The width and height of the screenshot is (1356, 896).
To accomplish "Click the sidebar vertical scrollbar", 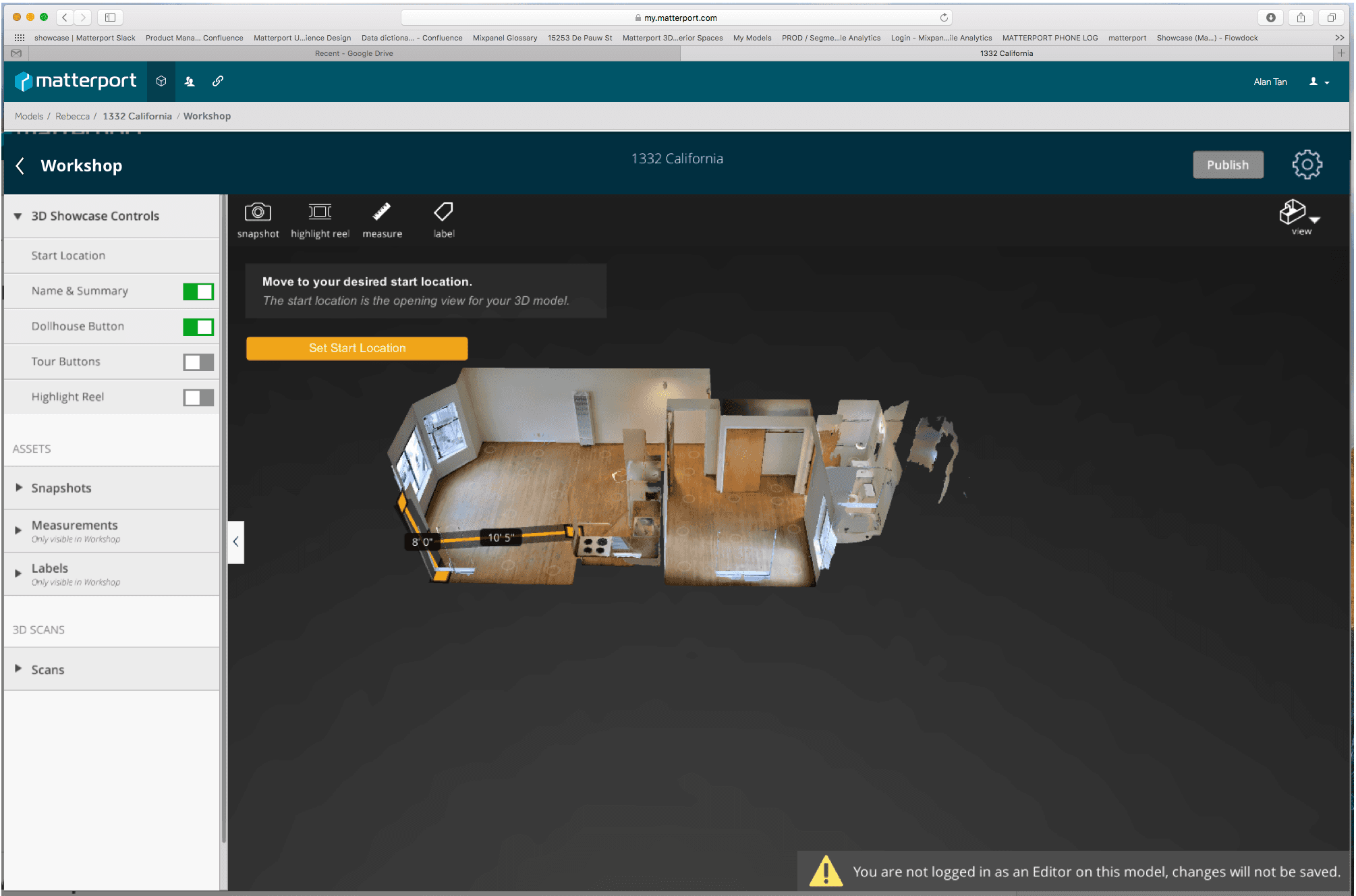I will (223, 520).
